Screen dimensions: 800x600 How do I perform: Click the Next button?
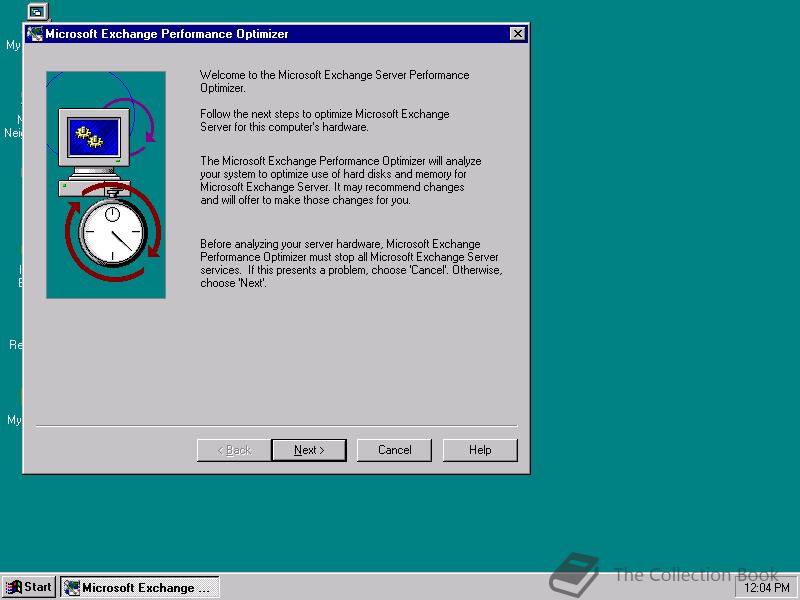point(309,450)
